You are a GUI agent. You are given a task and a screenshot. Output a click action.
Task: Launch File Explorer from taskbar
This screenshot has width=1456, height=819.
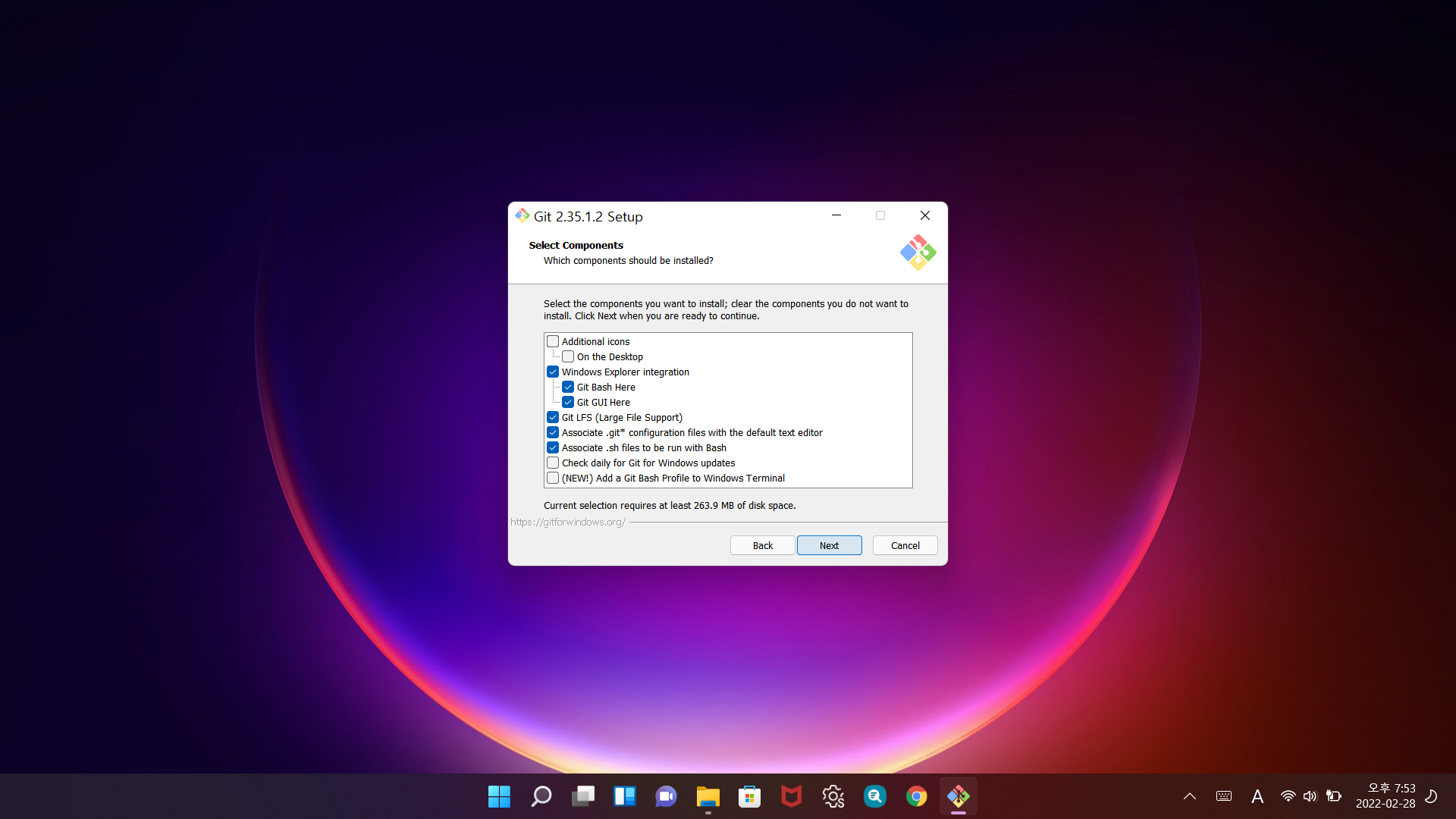[x=708, y=796]
